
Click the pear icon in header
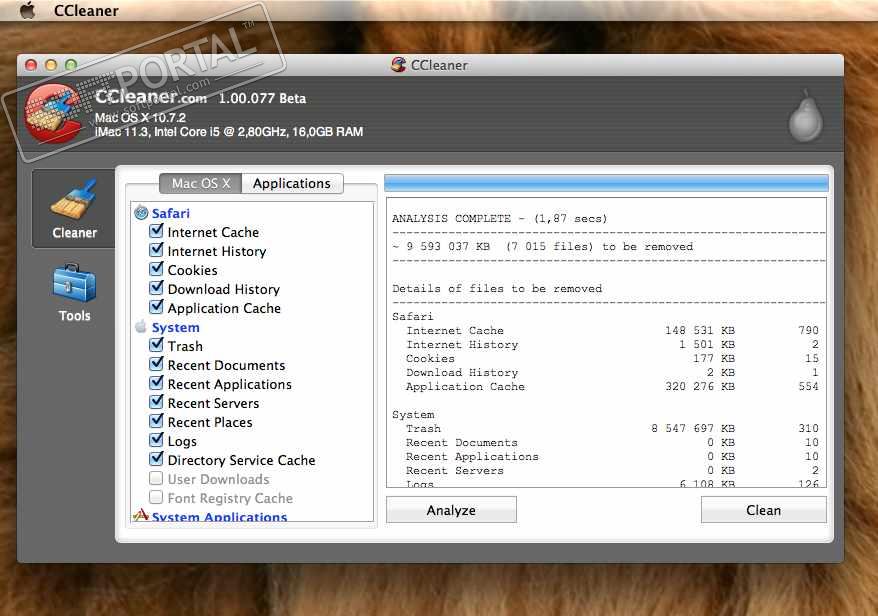[806, 116]
